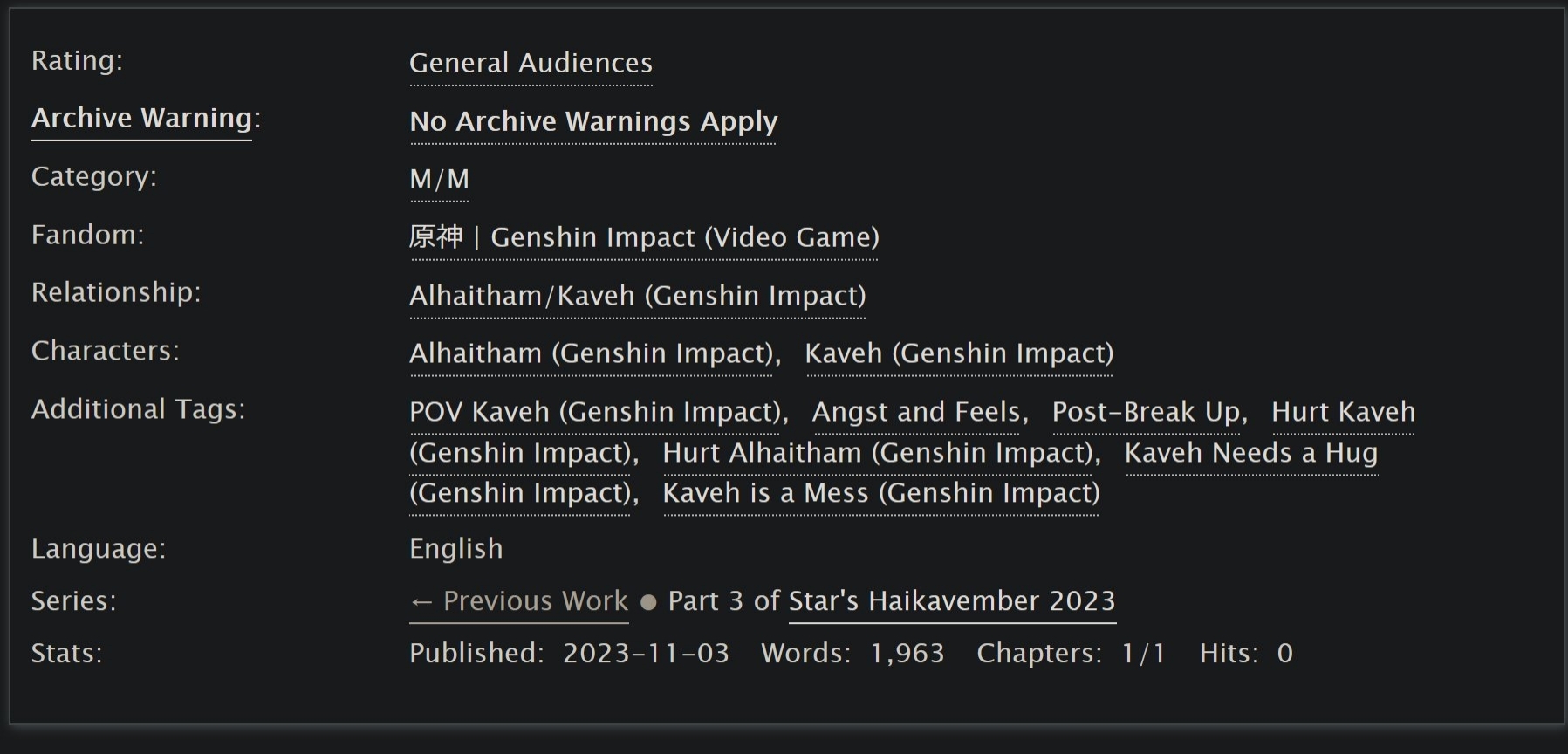Click the word count 1,963
The image size is (1568, 754).
point(907,654)
